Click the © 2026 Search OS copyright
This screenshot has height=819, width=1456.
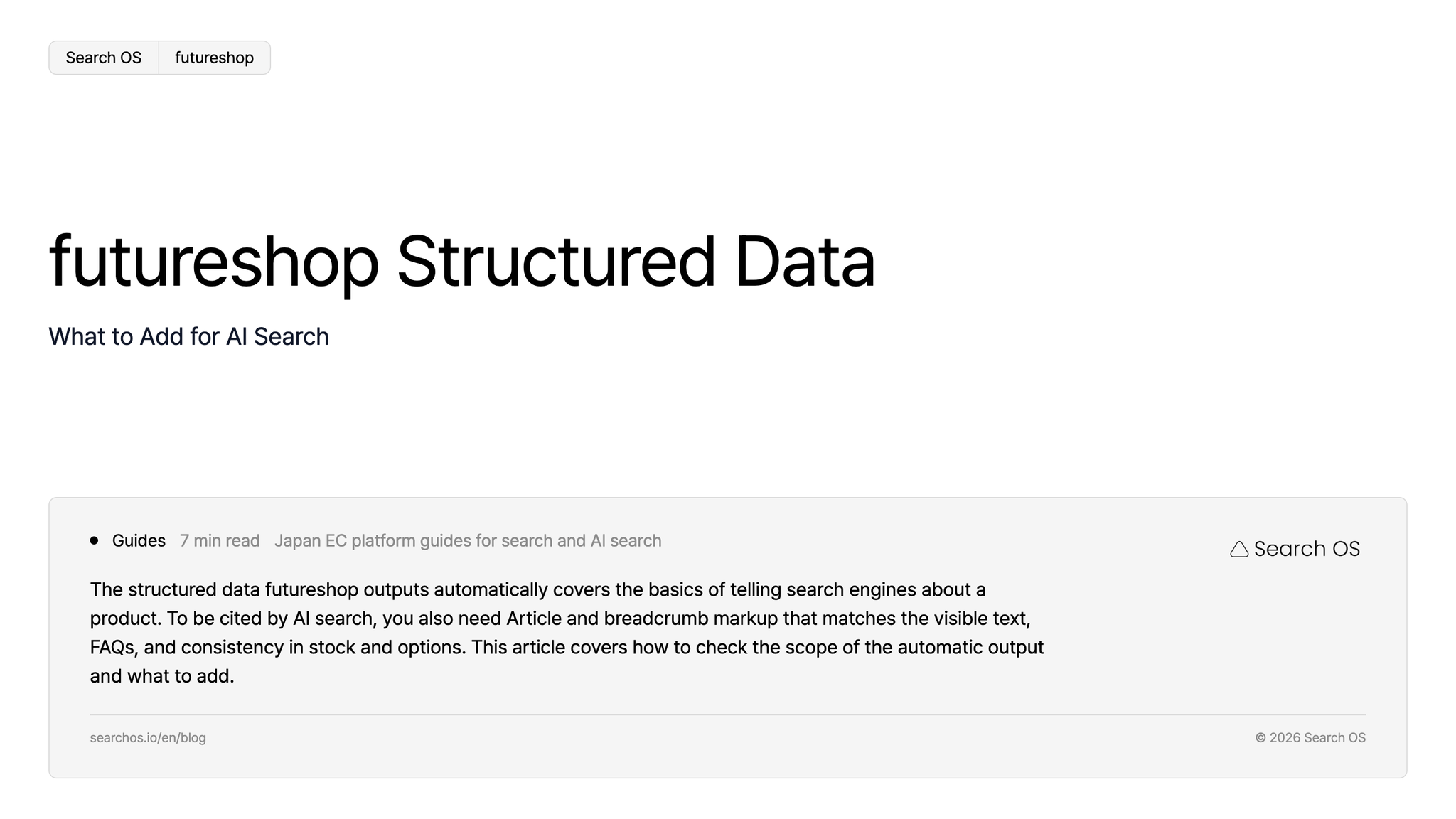(x=1310, y=737)
